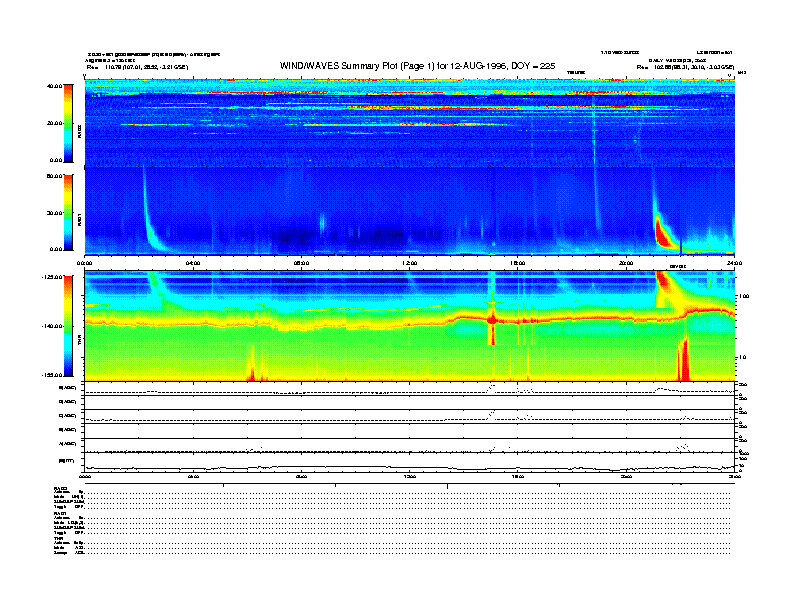Click the 16:00 tick label under RAD1
The height and width of the screenshot is (612, 792).
(518, 263)
